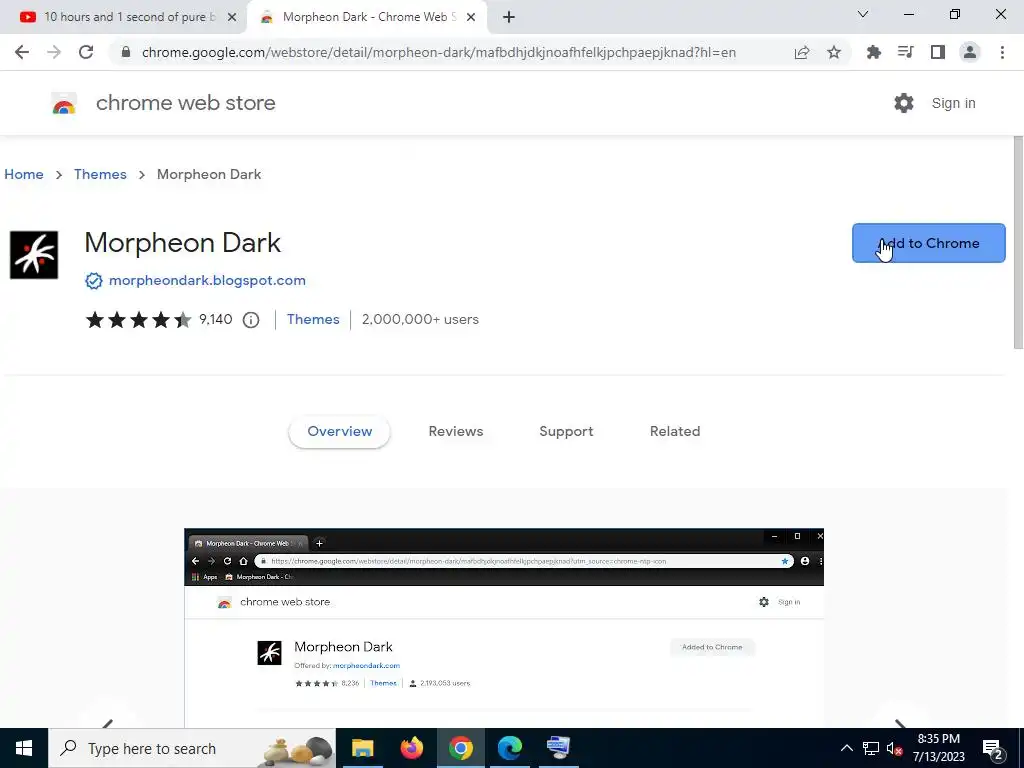Screen dimensions: 1024x768
Task: Click the Morpheon Dark theme icon
Action: 34,255
